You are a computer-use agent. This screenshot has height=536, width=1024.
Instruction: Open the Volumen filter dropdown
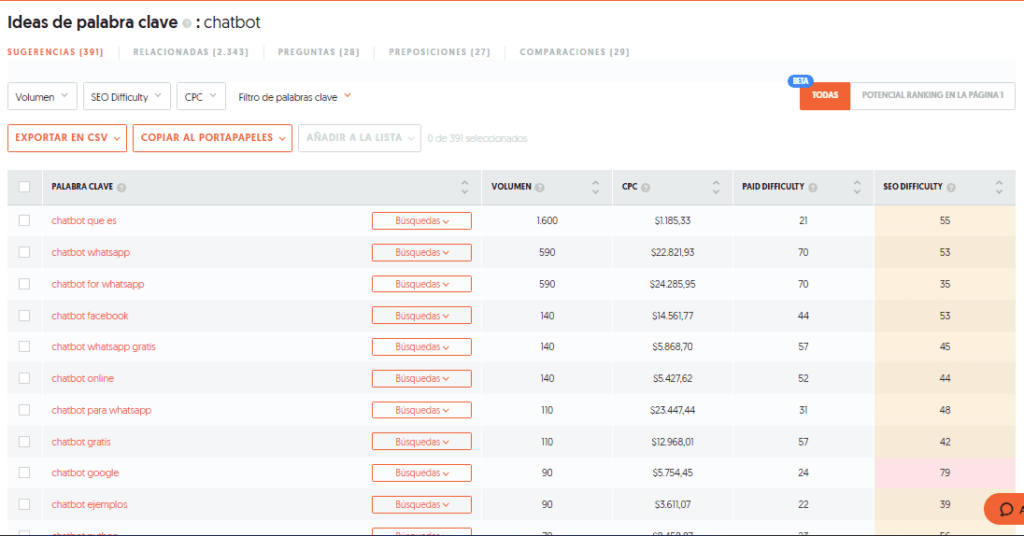click(x=42, y=97)
